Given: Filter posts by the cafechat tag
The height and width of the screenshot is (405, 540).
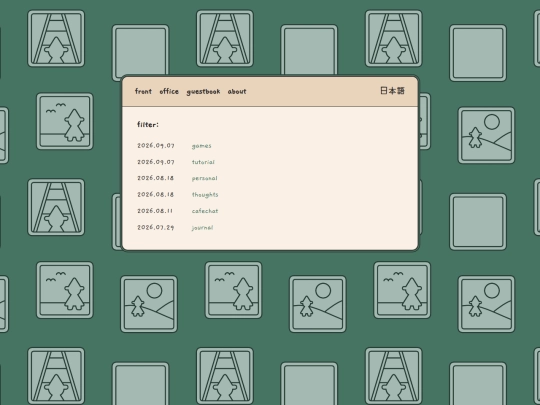Looking at the screenshot, I should click(205, 211).
